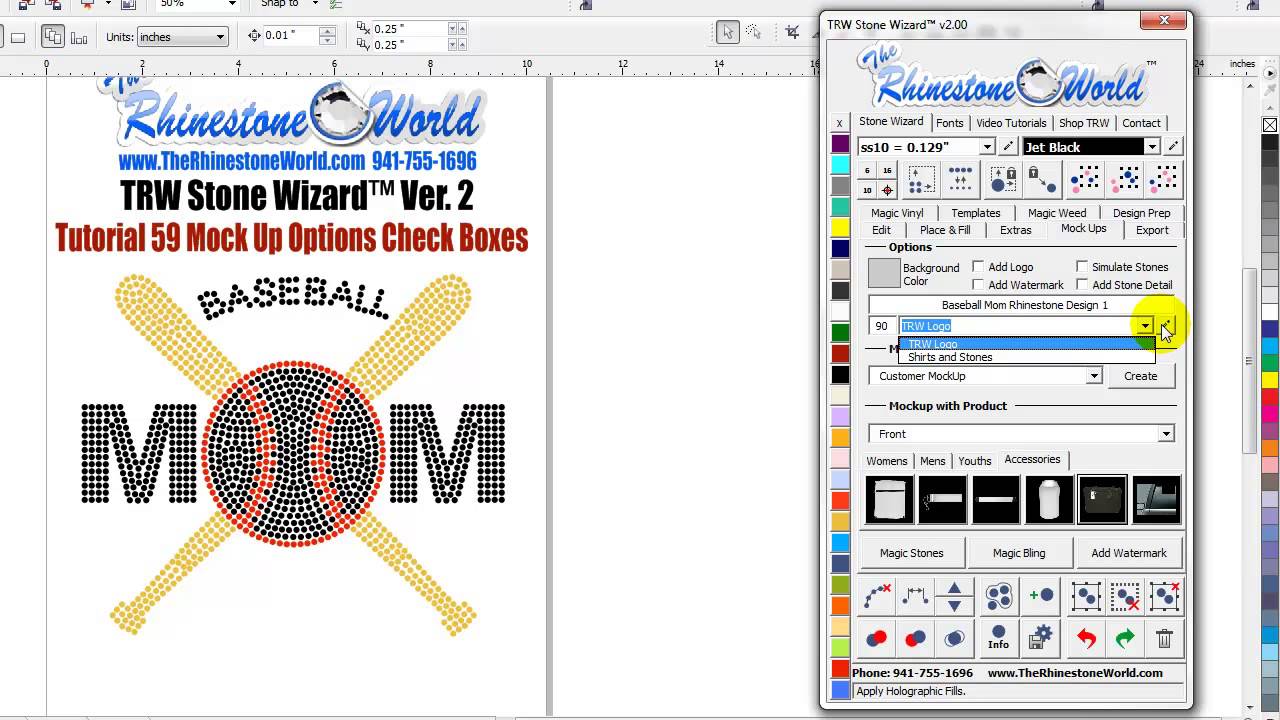
Task: Switch to the Magic Vinyl tab
Action: [897, 213]
